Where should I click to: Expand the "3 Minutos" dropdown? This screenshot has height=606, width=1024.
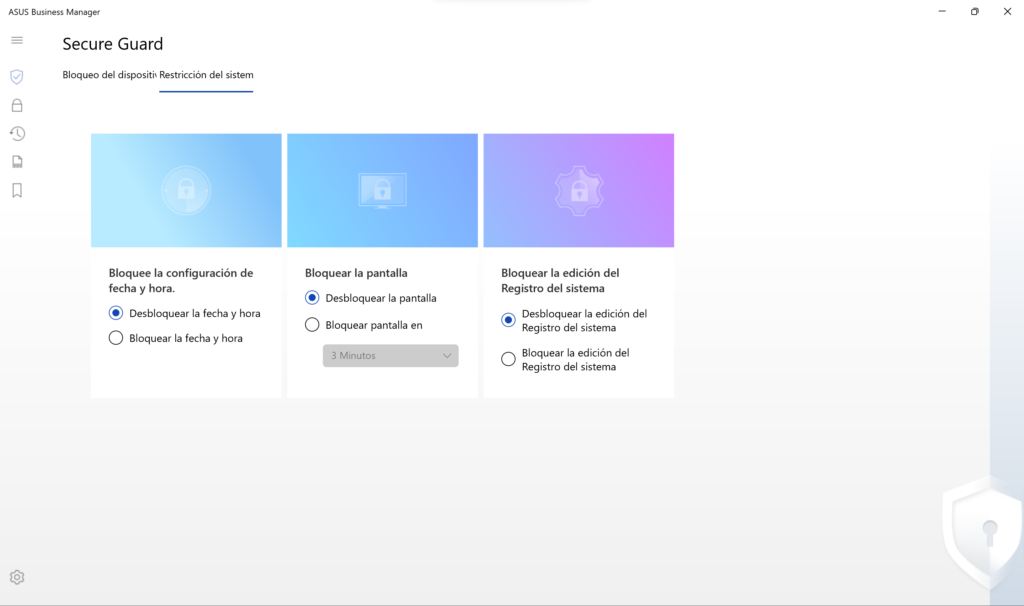point(390,355)
